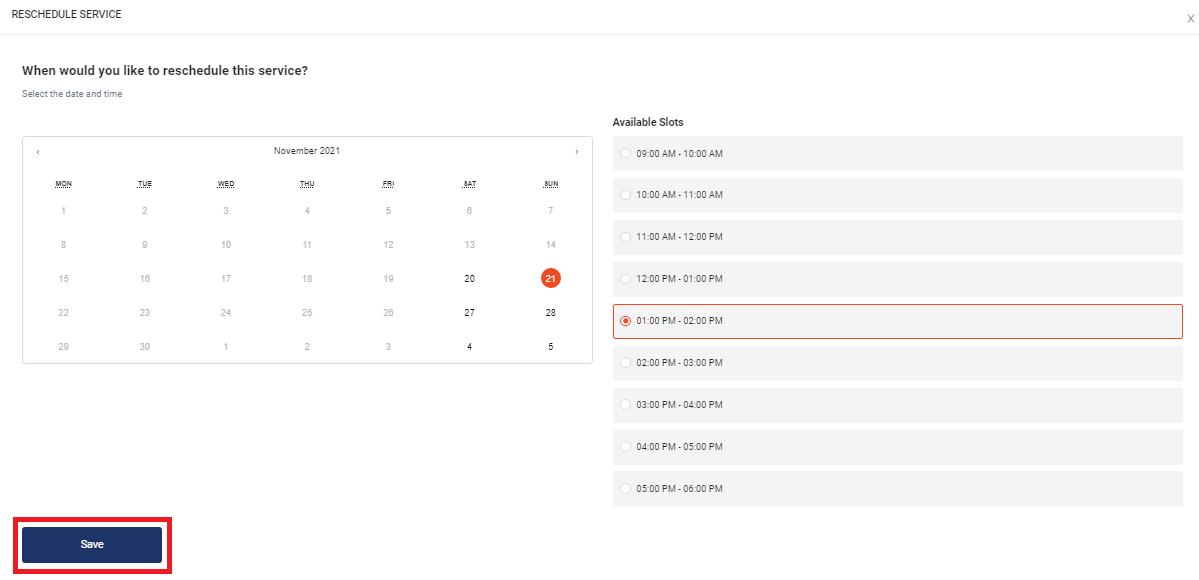Click the November 2021 month header
Screen dimensions: 1199x580
[x=306, y=150]
